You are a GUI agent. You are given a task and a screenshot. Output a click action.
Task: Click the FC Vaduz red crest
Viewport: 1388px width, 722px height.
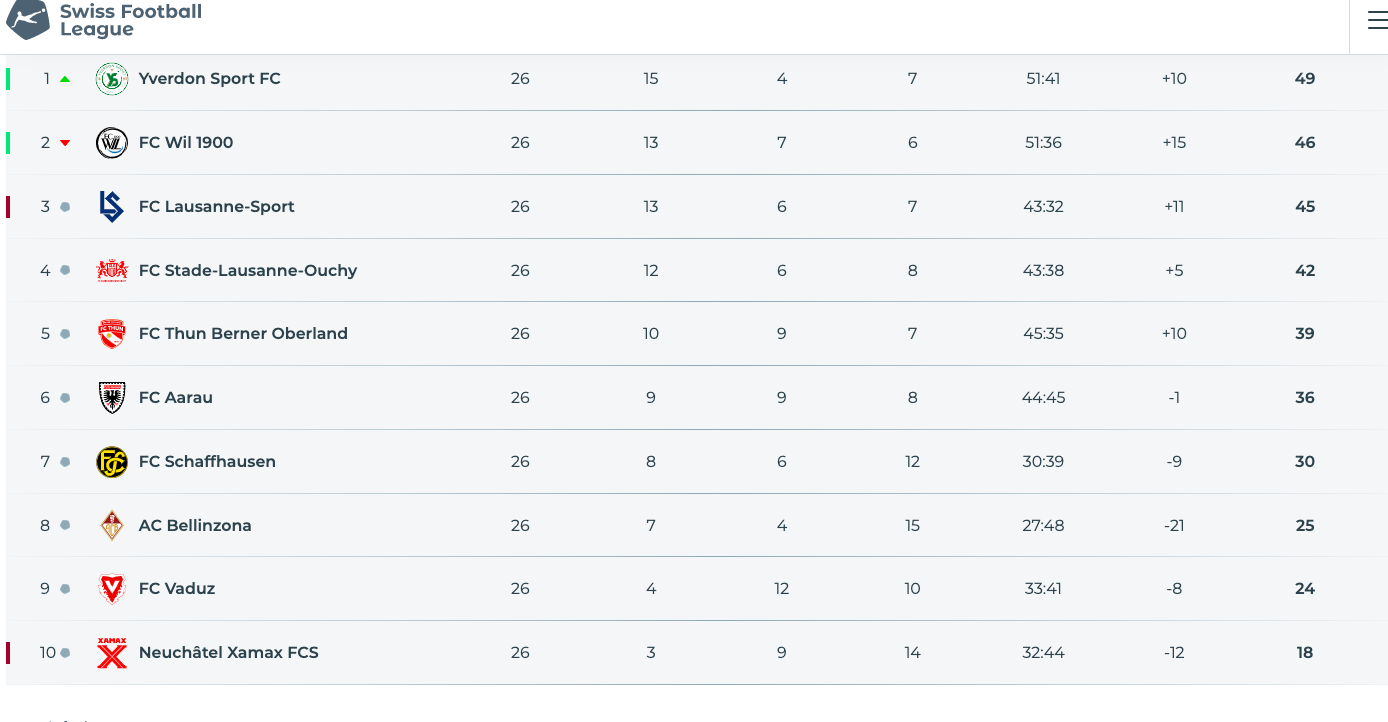click(x=112, y=589)
